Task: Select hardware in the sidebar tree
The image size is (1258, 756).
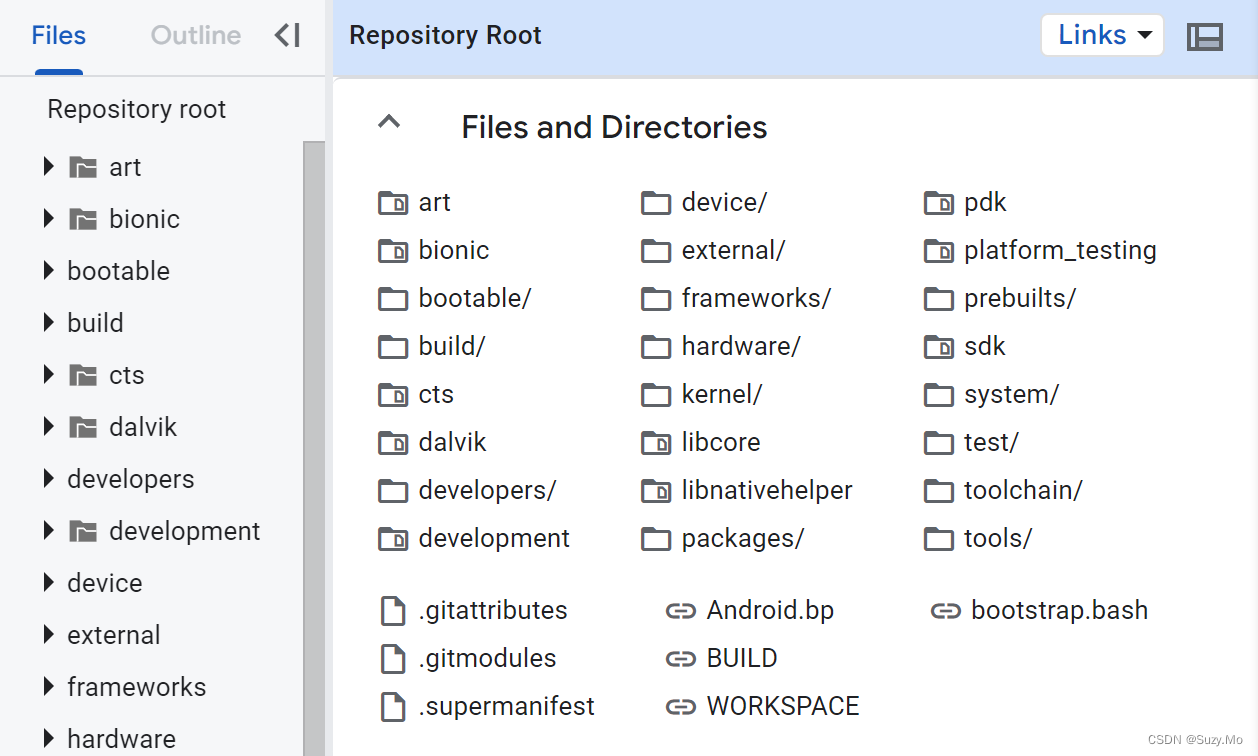Action: (x=121, y=739)
